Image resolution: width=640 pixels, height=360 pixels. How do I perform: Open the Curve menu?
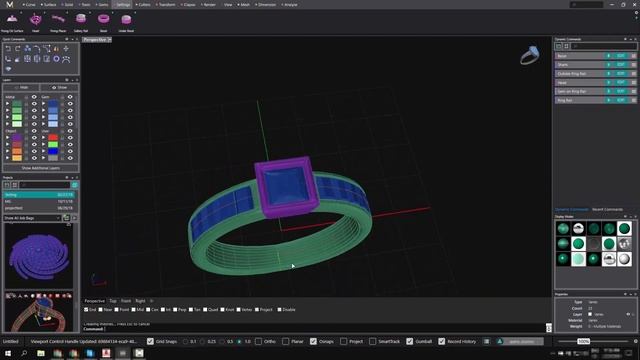29,4
